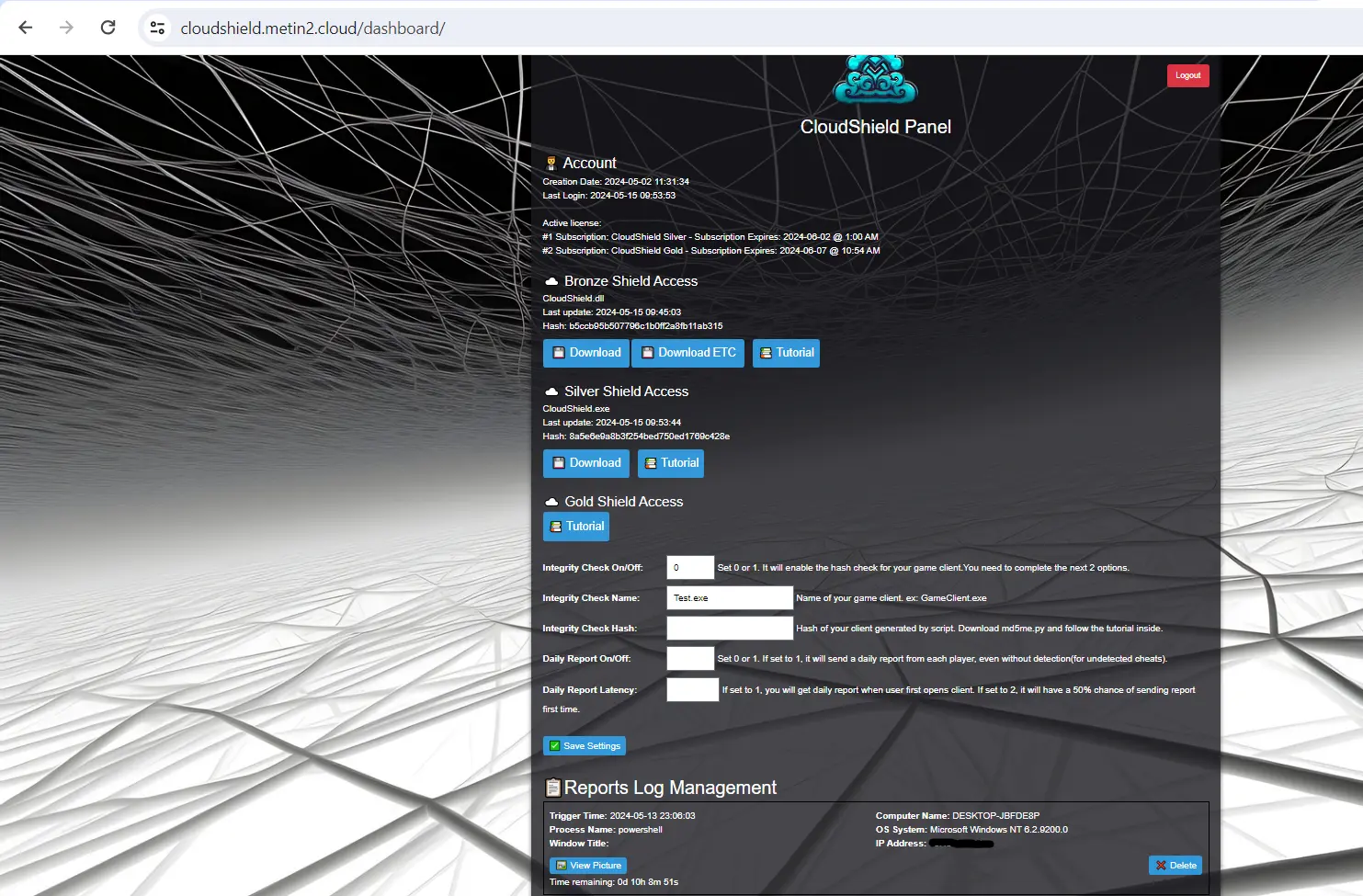Screen dimensions: 1363x896
Task: Open site information icon in address bar
Action: [x=158, y=28]
